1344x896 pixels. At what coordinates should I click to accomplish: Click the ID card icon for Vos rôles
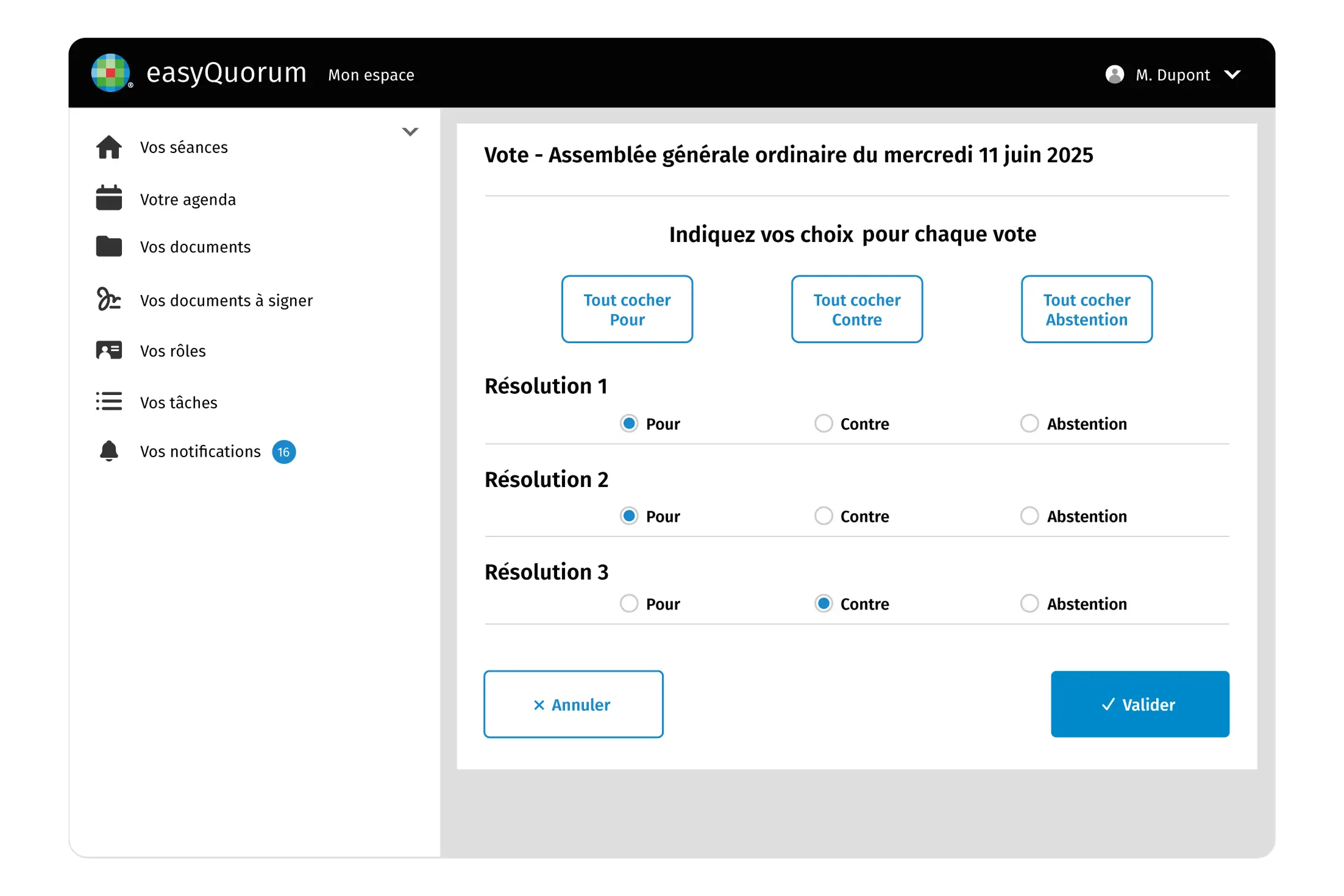click(108, 350)
